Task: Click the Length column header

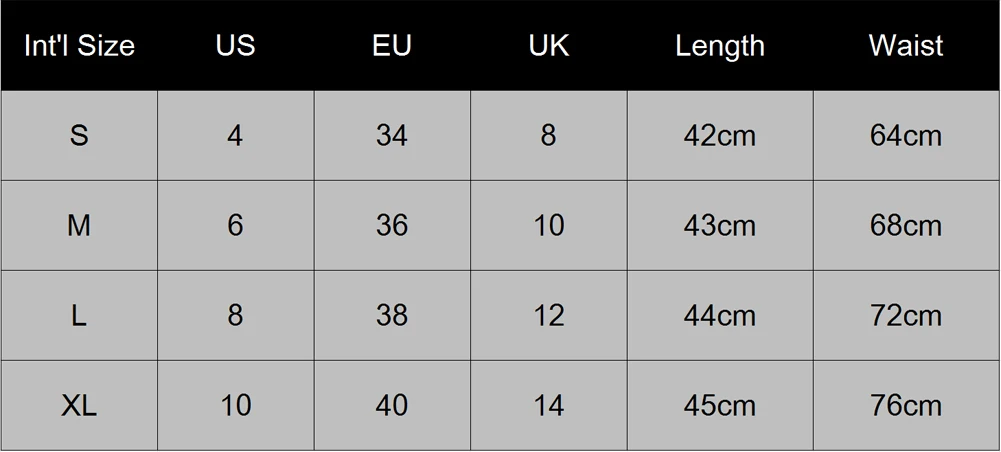Action: point(720,46)
